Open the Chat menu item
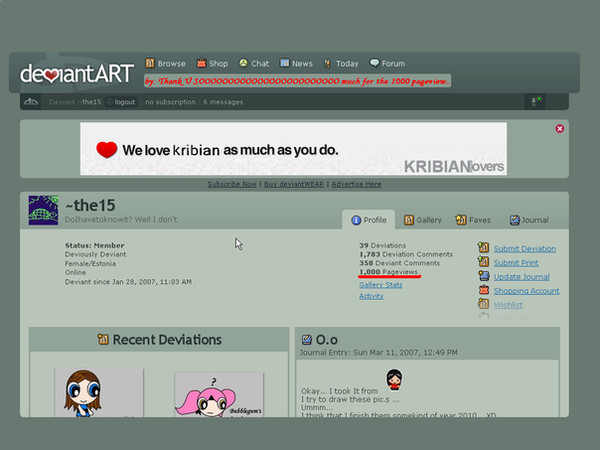Image resolution: width=600 pixels, height=450 pixels. point(260,64)
